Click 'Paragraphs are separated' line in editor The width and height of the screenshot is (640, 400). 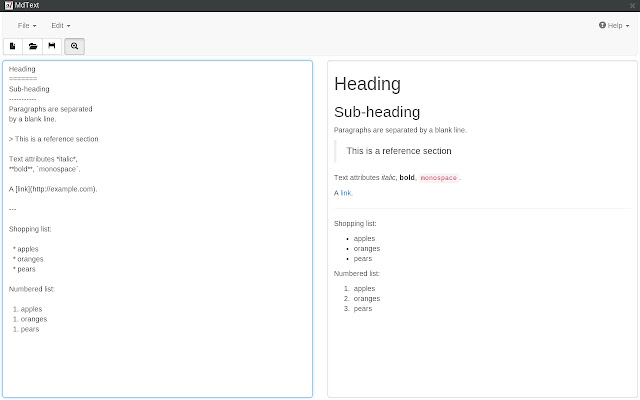(51, 109)
